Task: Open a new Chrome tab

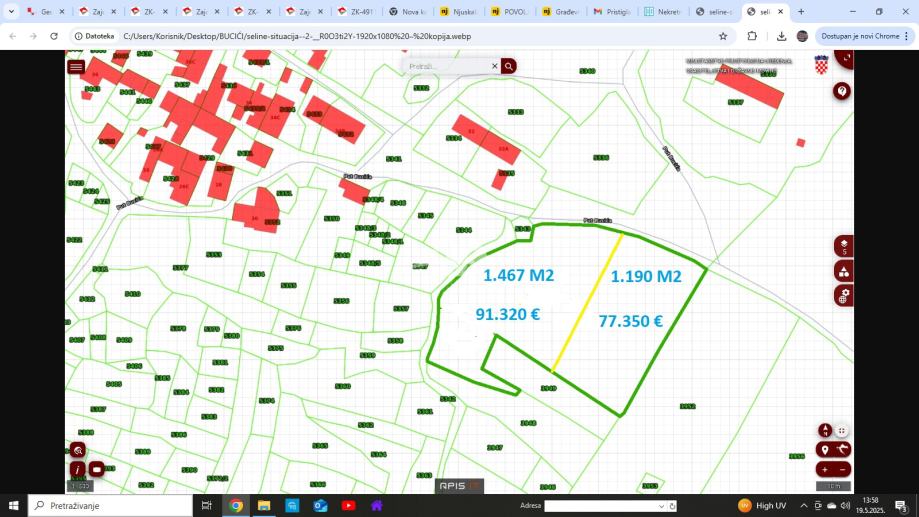Action: [801, 12]
